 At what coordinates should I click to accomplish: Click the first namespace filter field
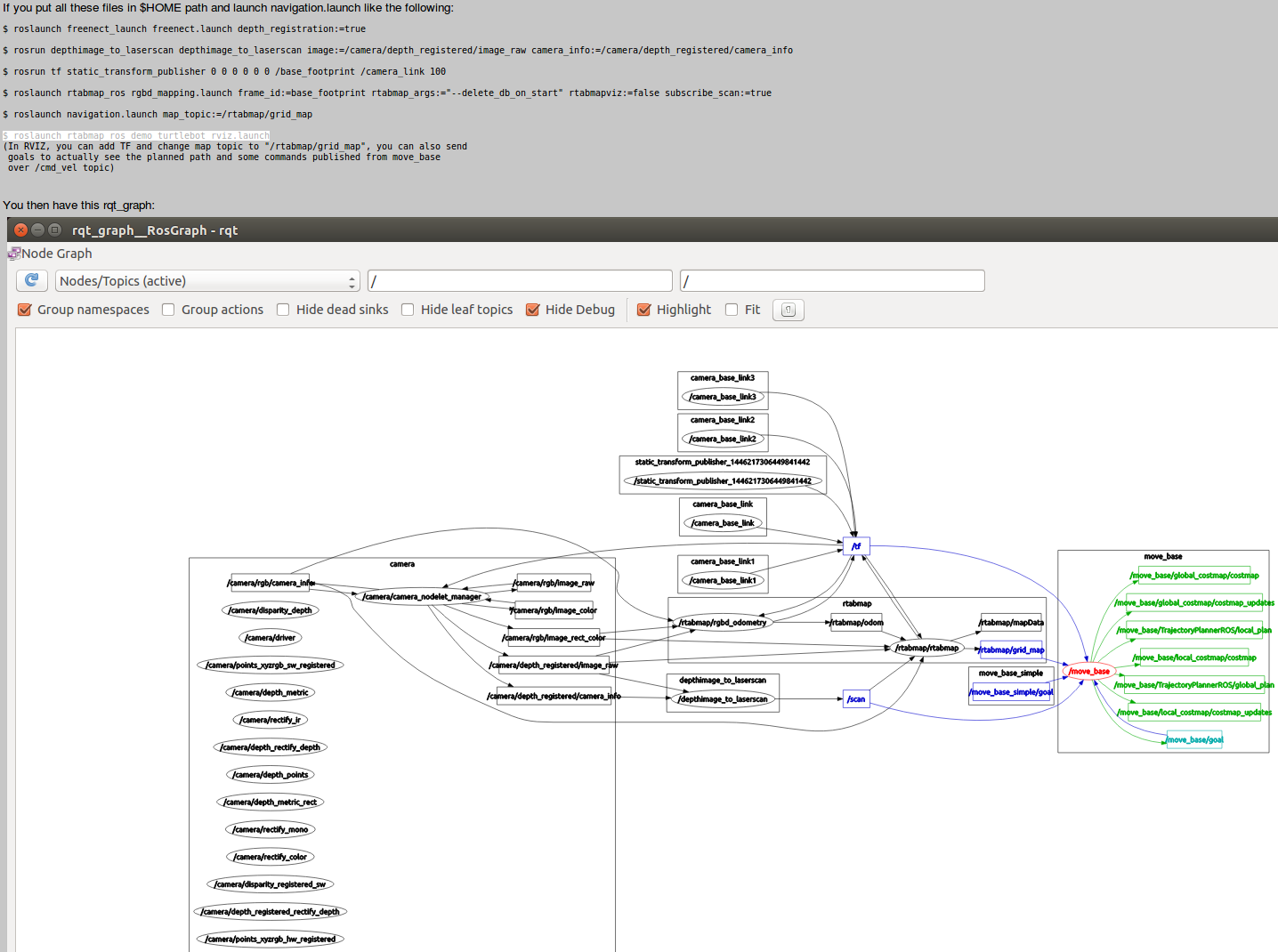(520, 281)
